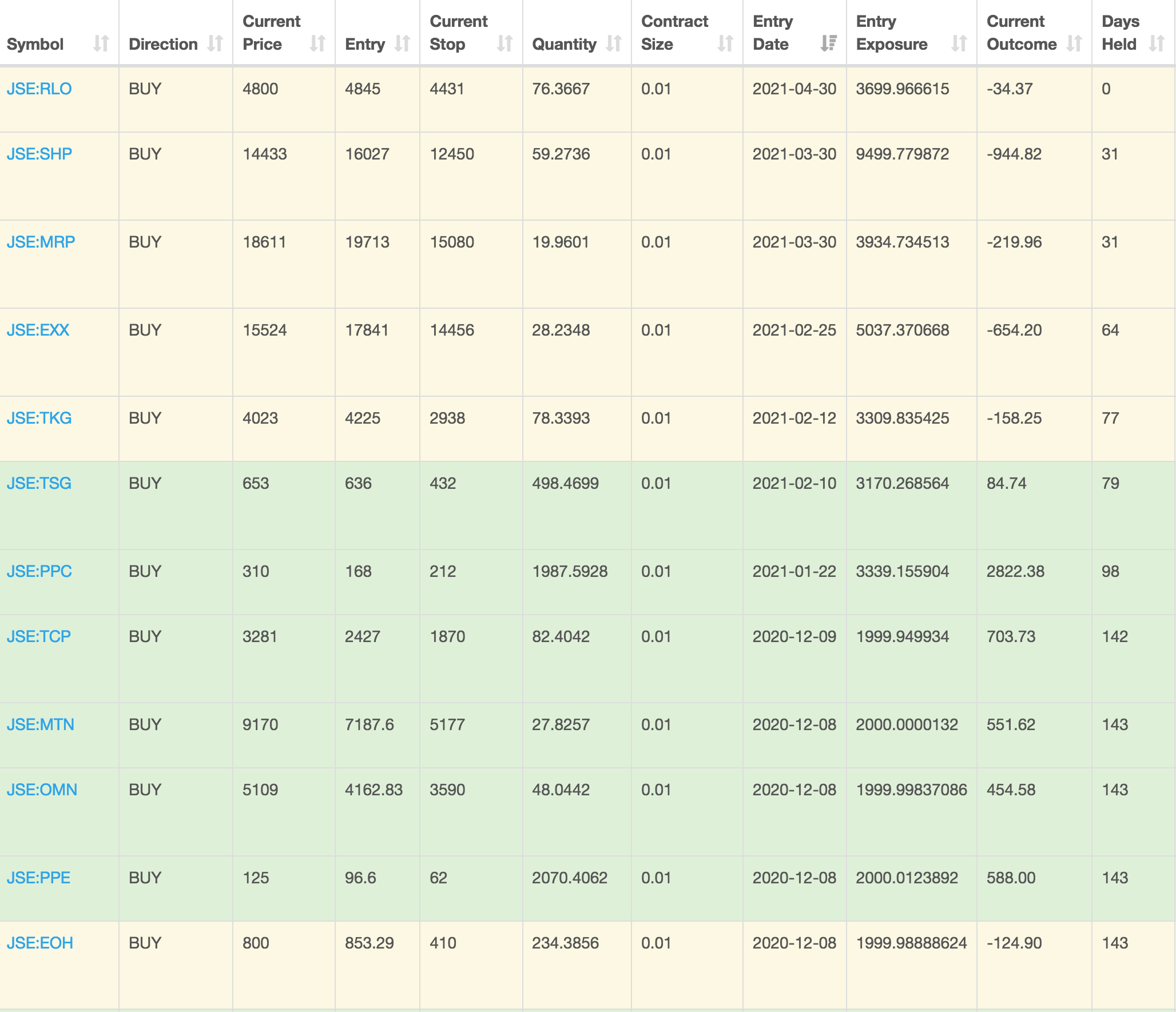Click the JSE:TKG link
The width and height of the screenshot is (1176, 1012).
(39, 418)
